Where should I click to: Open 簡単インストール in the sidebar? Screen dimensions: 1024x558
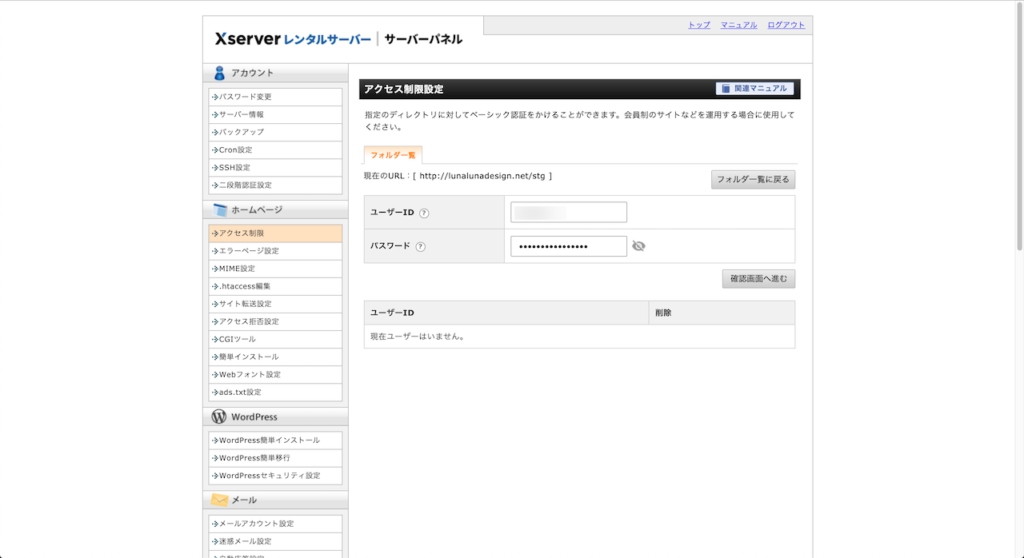[276, 357]
